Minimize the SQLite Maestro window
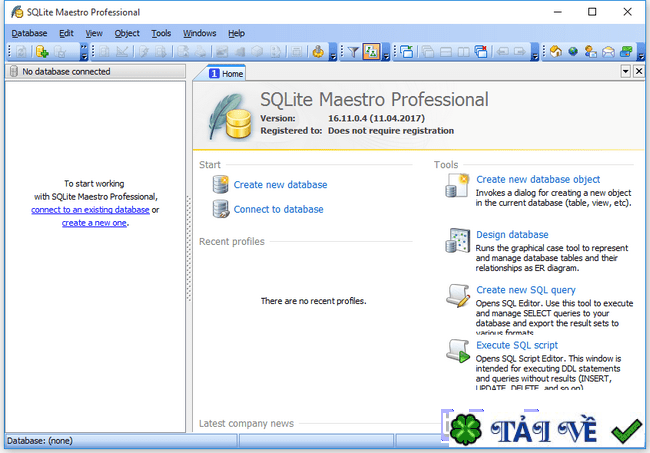Screen dimensions: 650x453 558,12
